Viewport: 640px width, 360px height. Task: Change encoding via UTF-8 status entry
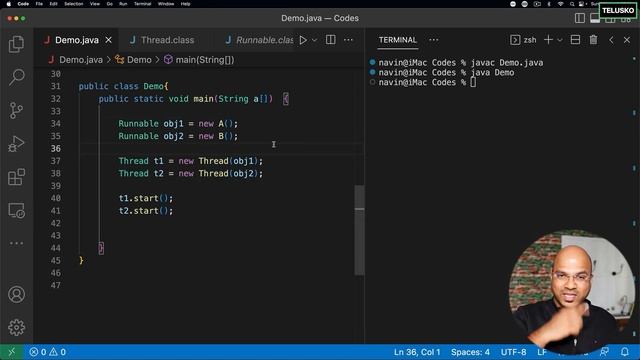click(x=513, y=352)
